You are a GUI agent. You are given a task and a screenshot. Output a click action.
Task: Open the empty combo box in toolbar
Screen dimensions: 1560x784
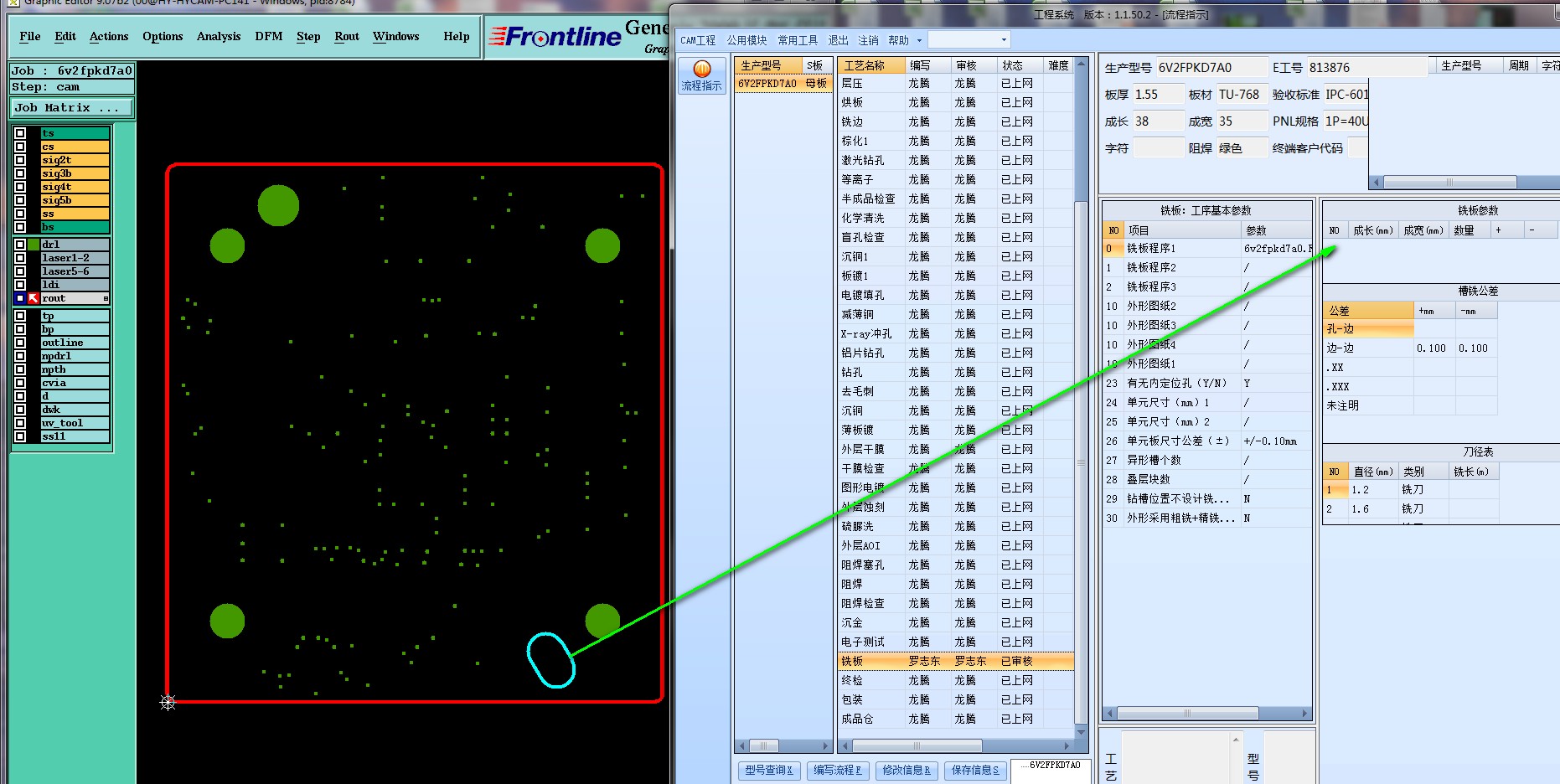969,39
